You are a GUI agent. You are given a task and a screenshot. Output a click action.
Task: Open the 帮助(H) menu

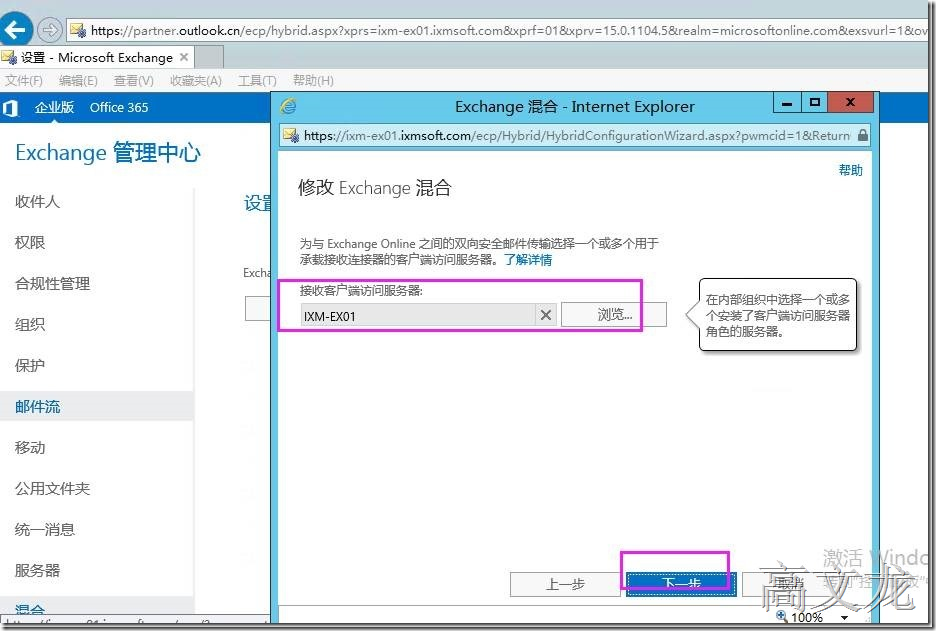point(313,81)
